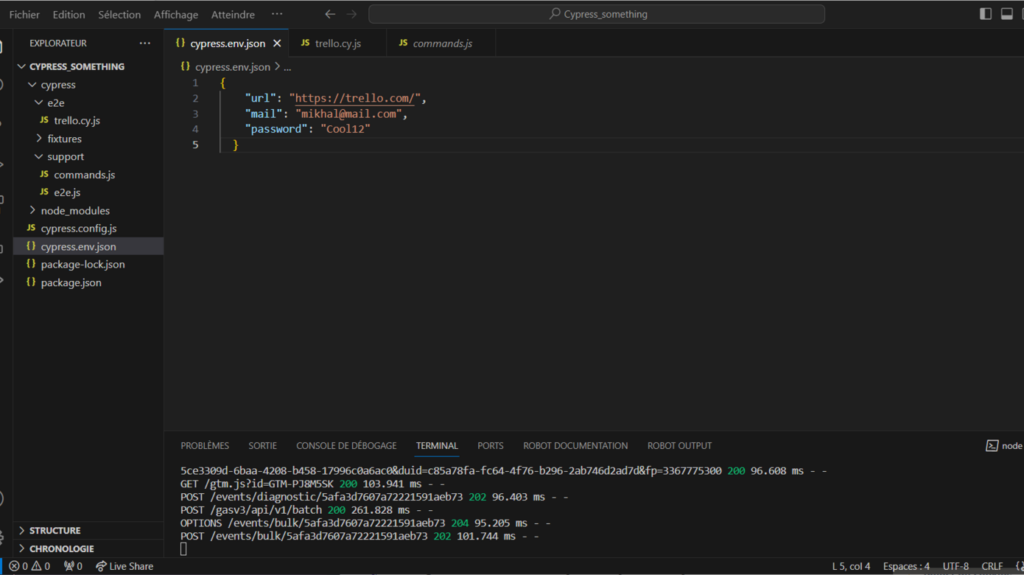Close the cypress.env.json editor tab
The image size is (1024, 575).
point(277,43)
